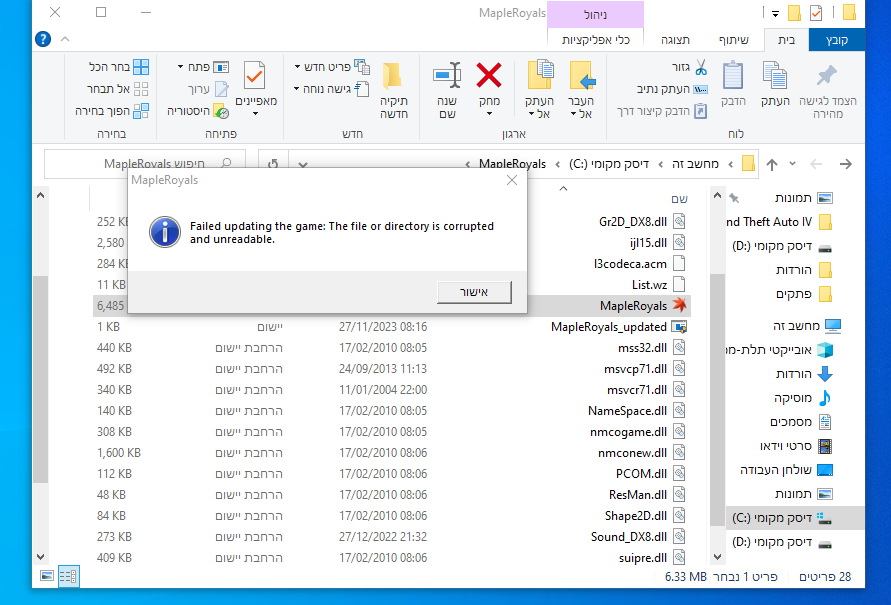Open the Notes (פתקים) folder in sidebar
Viewport: 891px width, 605px height.
pos(804,294)
